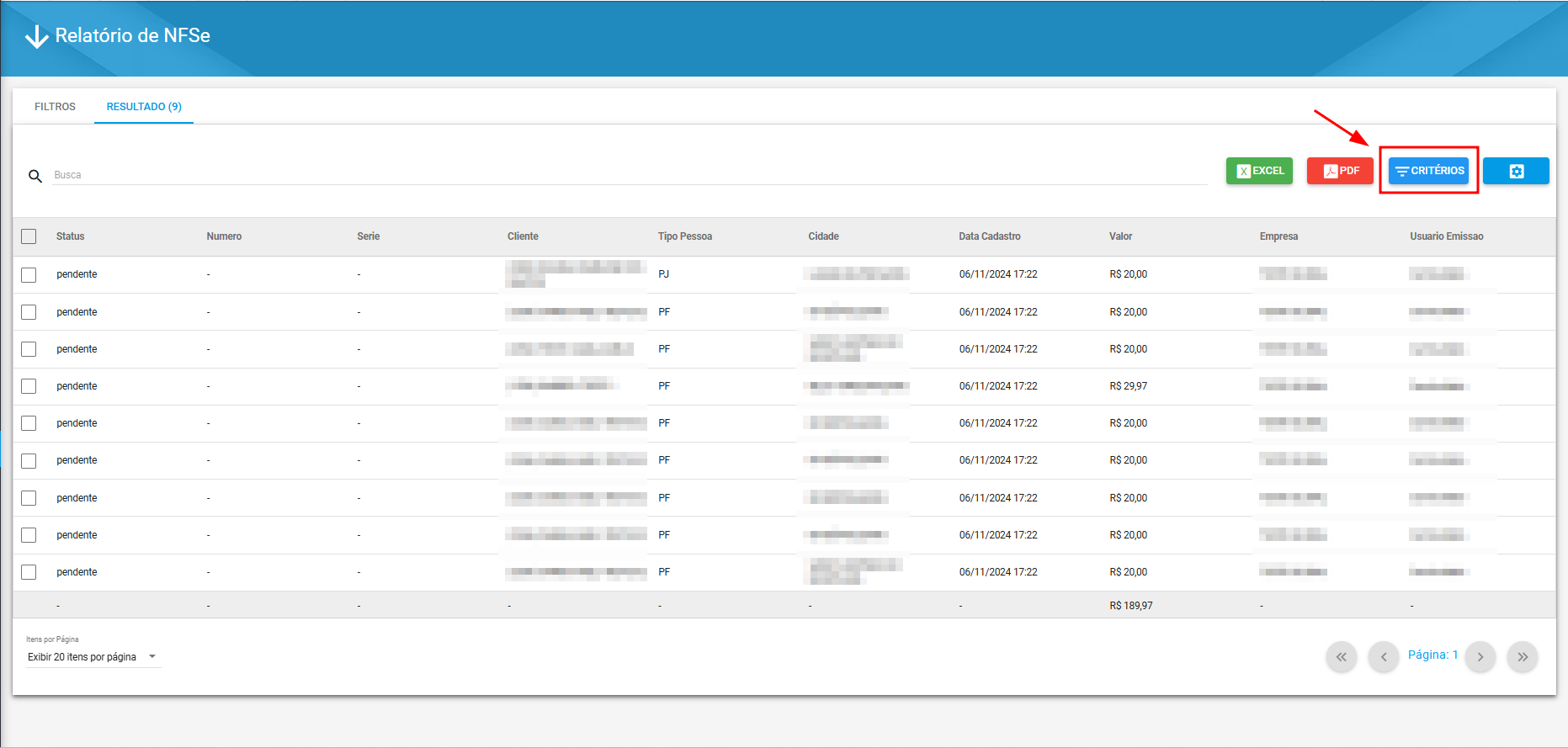Viewport: 1568px width, 748px height.
Task: Switch to the Filtros tab
Action: [55, 107]
